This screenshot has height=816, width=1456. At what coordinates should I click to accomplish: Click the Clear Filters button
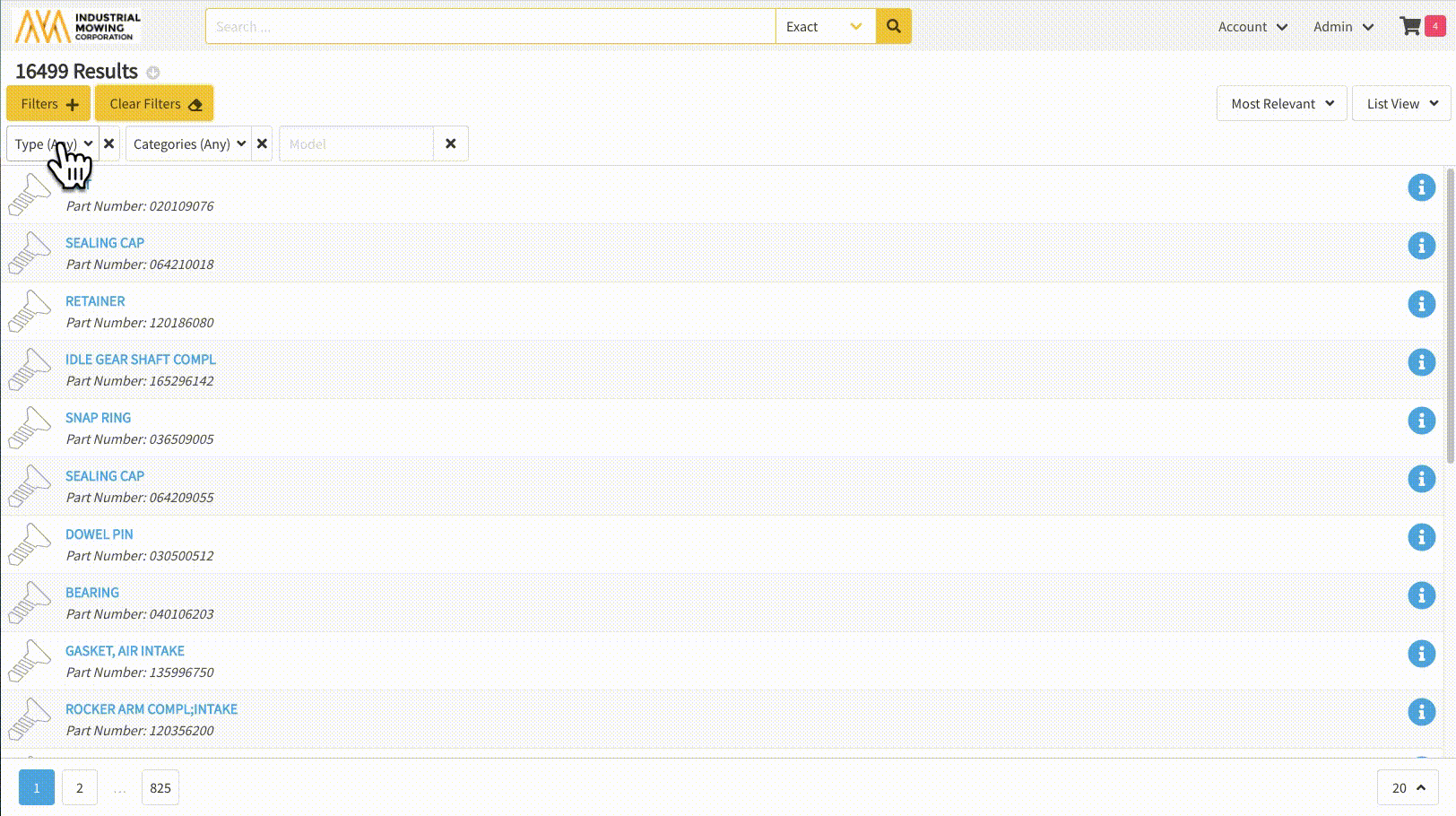pyautogui.click(x=154, y=104)
